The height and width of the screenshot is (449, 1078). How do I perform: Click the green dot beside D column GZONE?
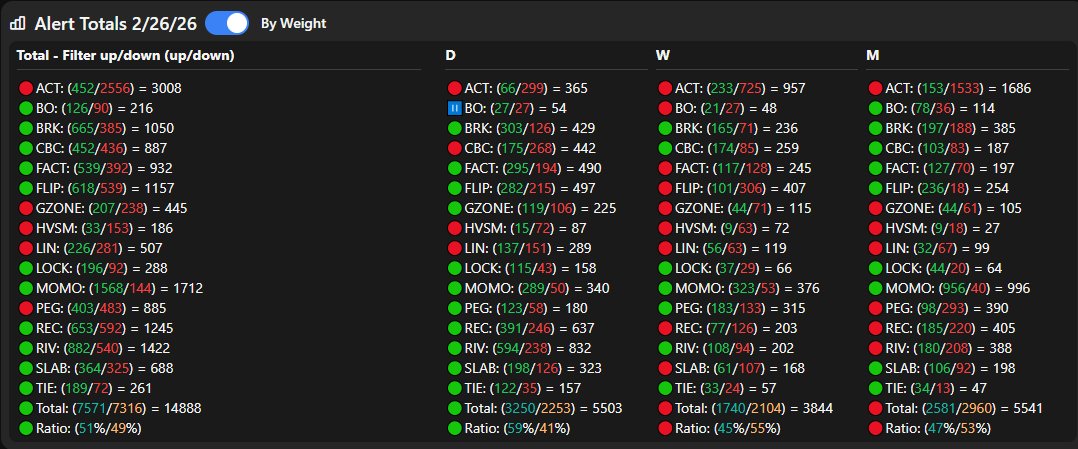pyautogui.click(x=454, y=208)
